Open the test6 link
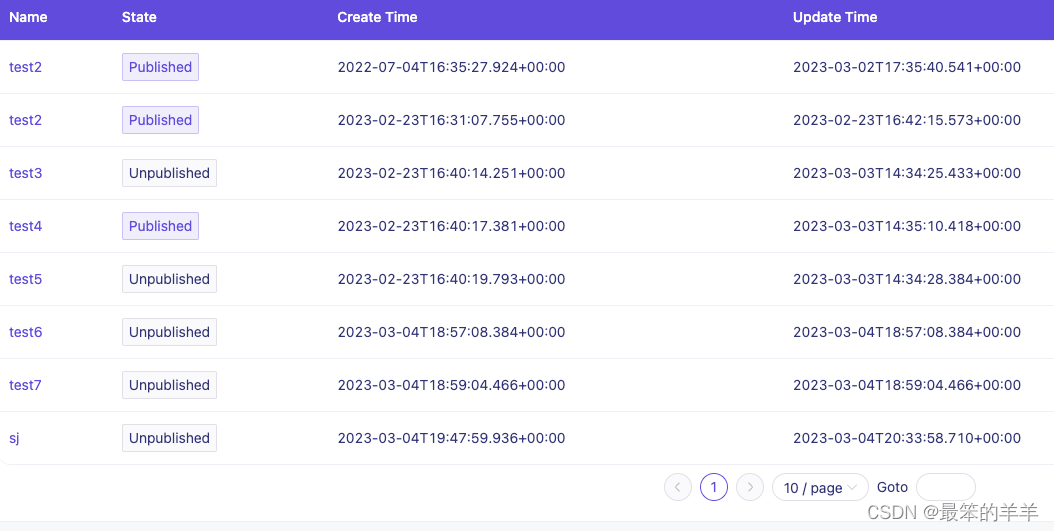This screenshot has height=531, width=1054. click(26, 332)
